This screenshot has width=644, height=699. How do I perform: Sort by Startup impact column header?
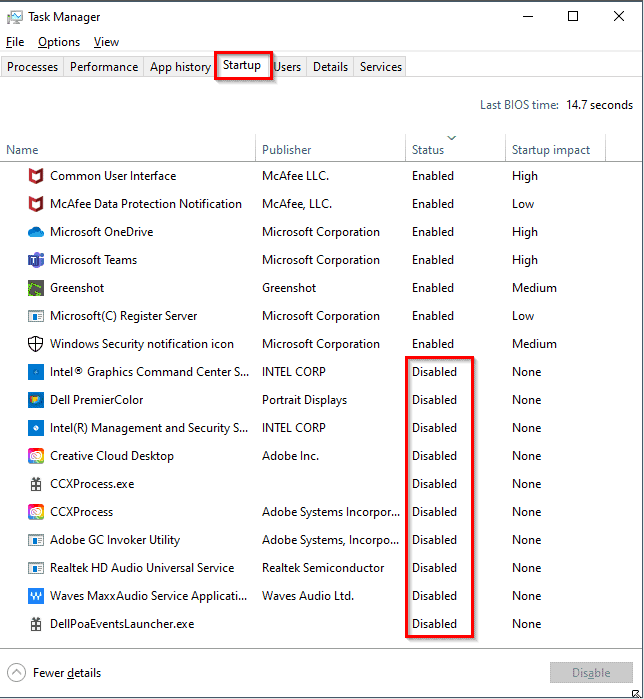(555, 150)
